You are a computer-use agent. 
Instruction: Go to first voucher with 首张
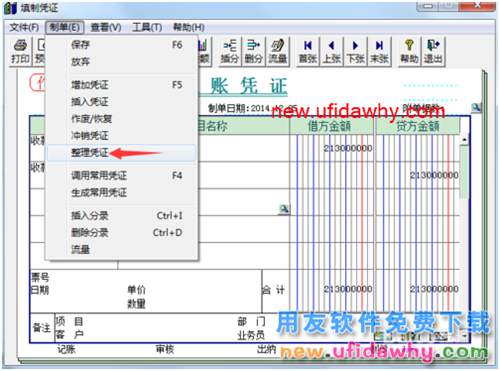[x=308, y=51]
